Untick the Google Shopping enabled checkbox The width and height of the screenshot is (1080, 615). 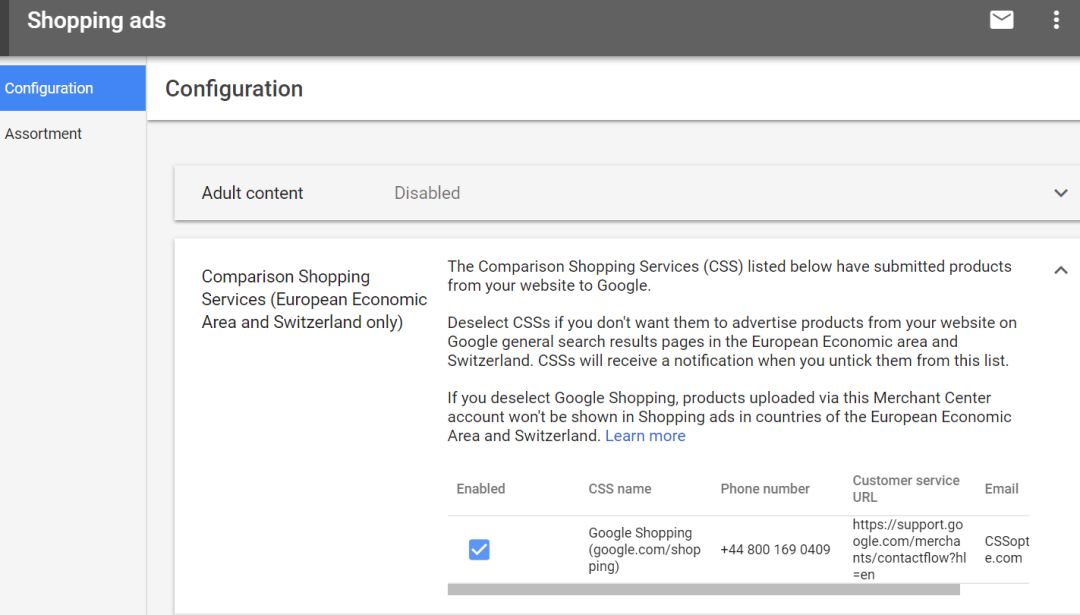(479, 549)
